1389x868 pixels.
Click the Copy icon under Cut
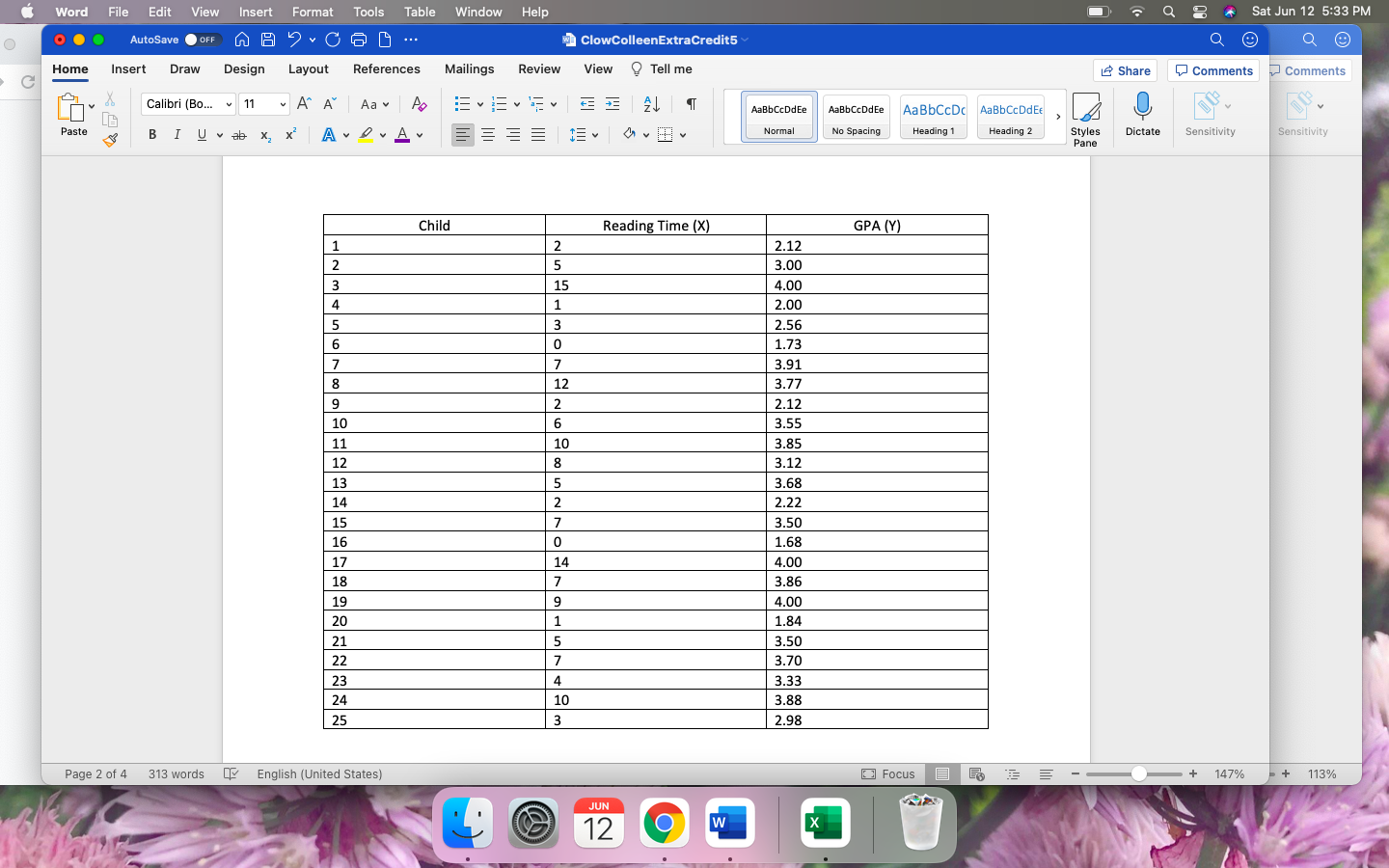pyautogui.click(x=110, y=120)
